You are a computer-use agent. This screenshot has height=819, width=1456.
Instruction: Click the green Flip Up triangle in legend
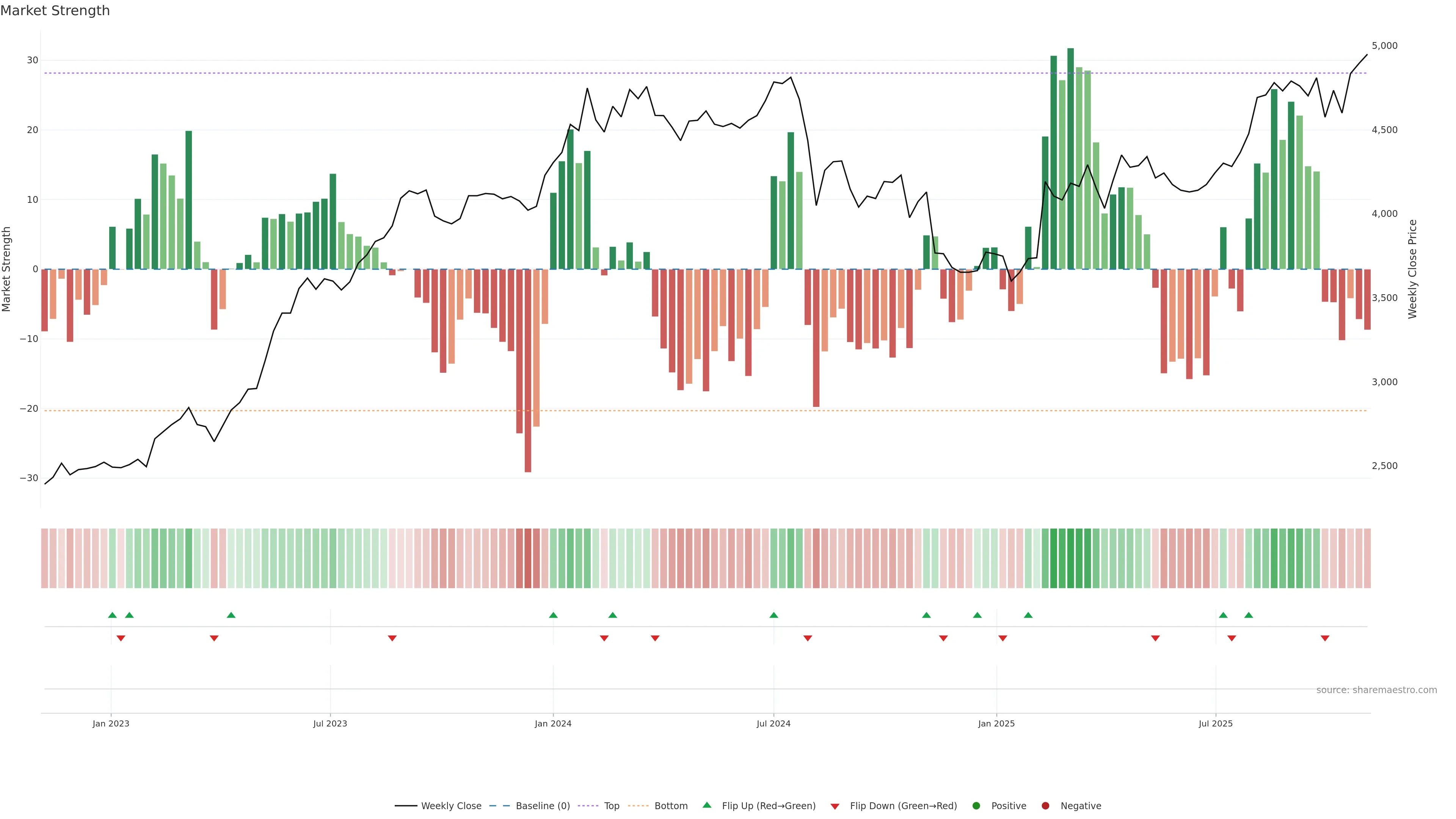point(706,805)
